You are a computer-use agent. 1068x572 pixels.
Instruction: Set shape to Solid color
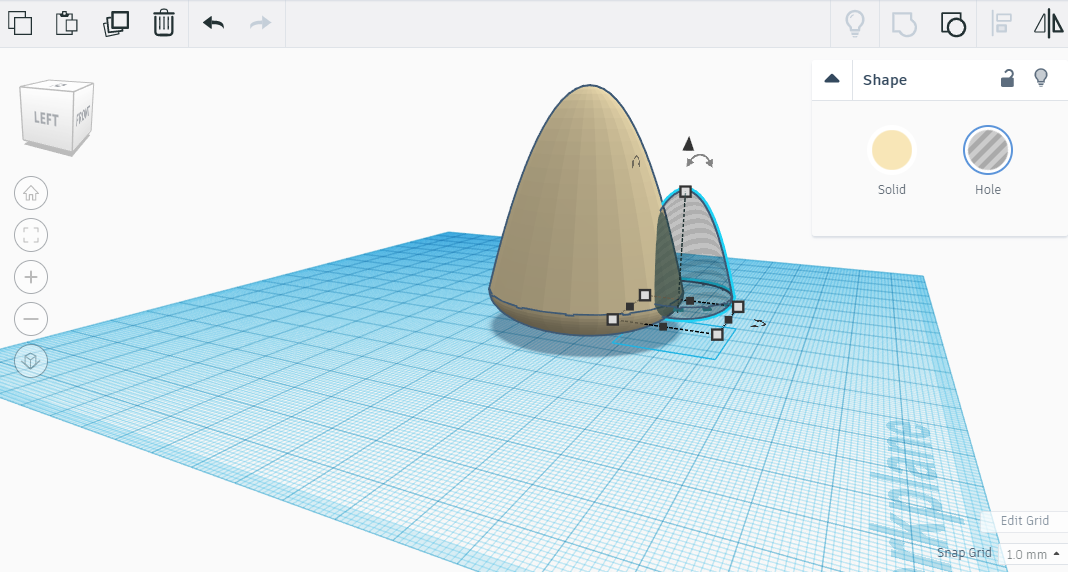[892, 150]
